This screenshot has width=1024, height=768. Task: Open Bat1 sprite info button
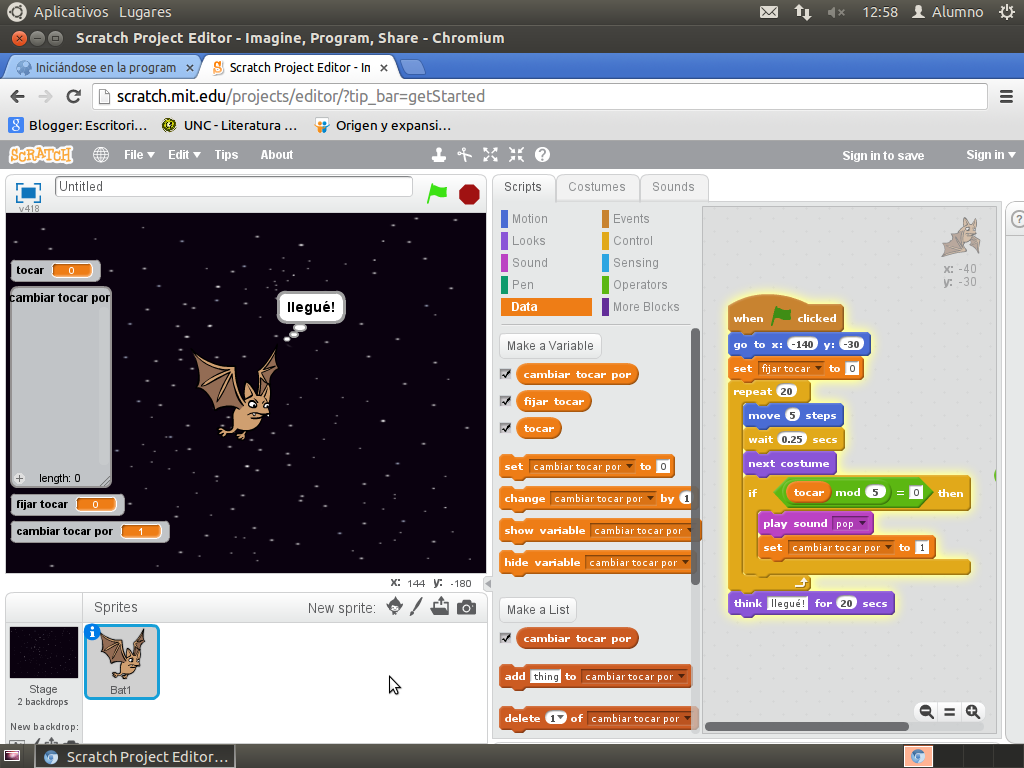pos(93,632)
